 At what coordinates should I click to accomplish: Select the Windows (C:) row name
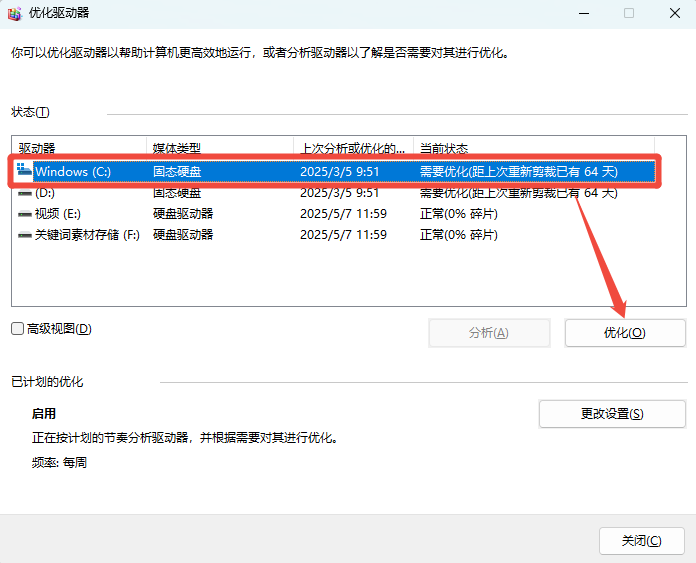[x=73, y=171]
